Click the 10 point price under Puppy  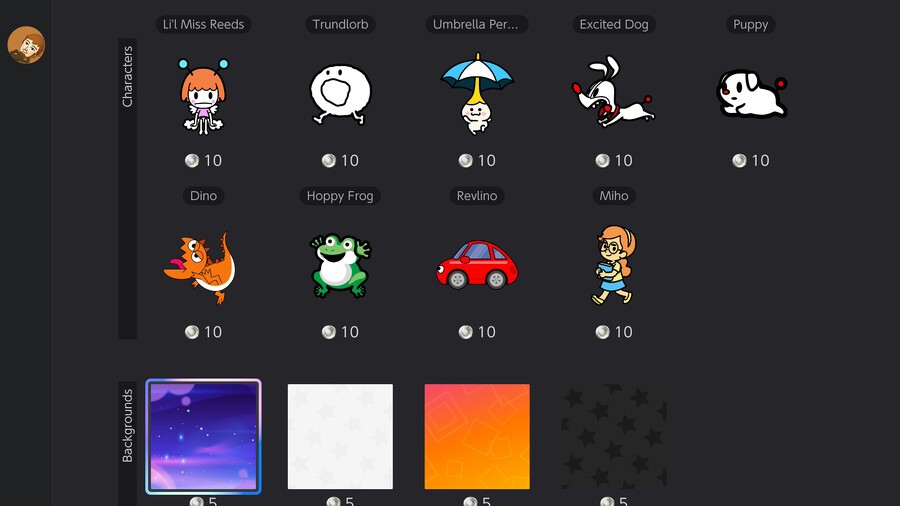point(751,160)
